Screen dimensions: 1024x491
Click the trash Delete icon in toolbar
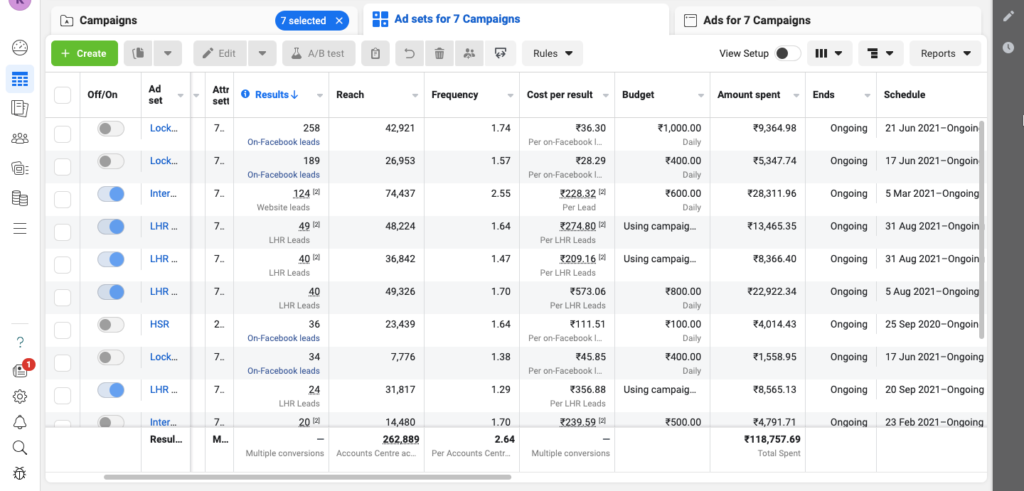pos(439,54)
